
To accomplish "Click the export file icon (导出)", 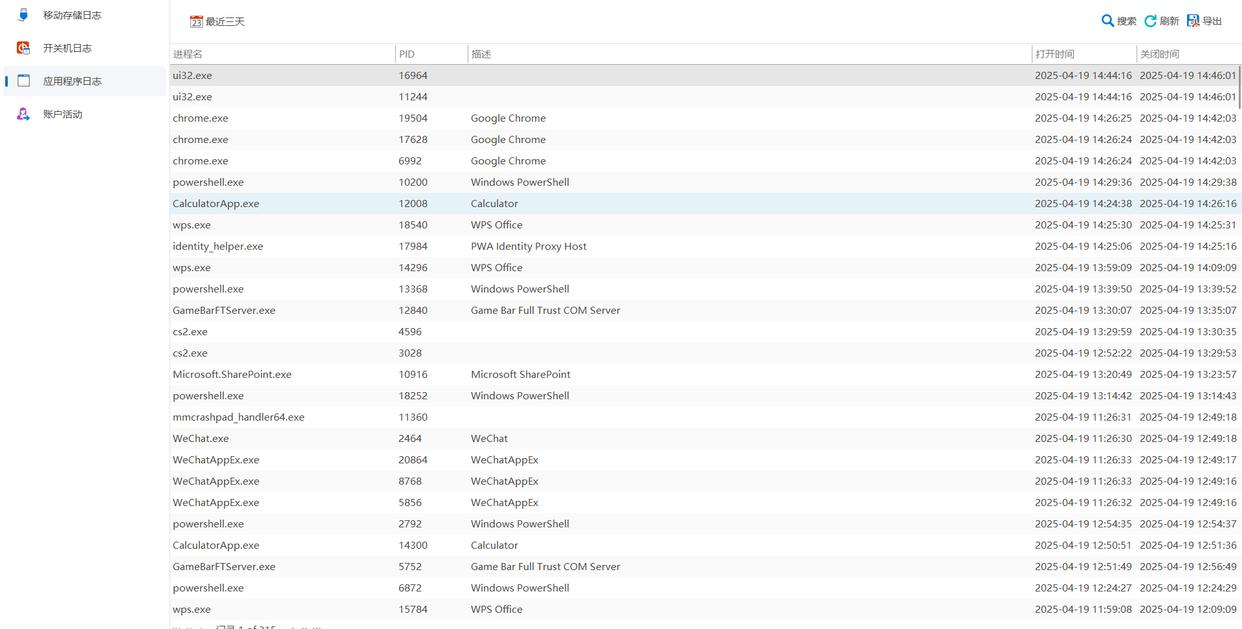I will 1193,21.
